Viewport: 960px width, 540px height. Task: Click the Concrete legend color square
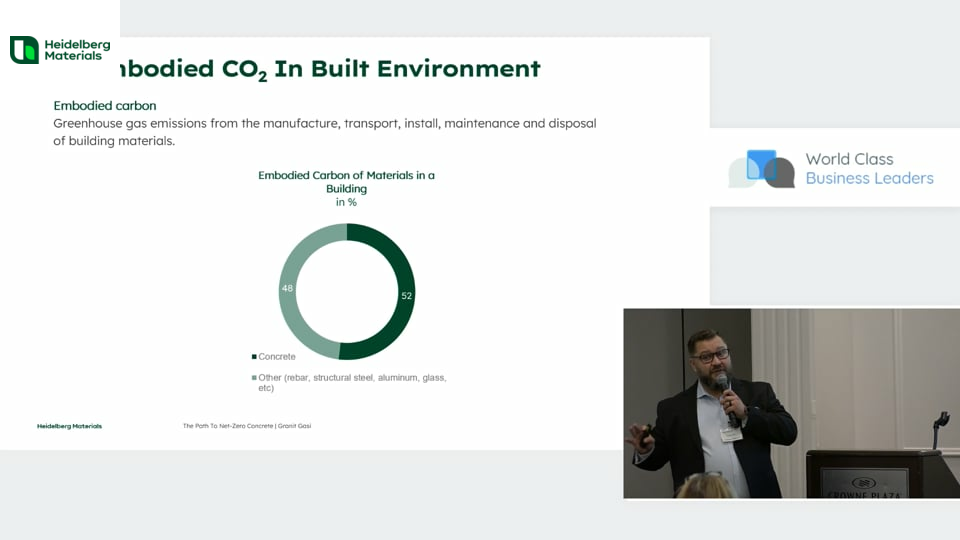(x=254, y=356)
